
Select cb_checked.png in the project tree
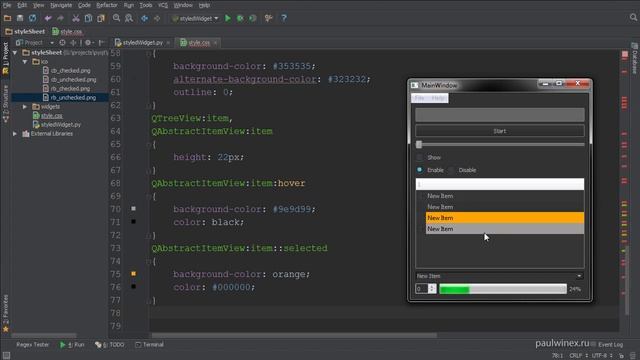coord(70,71)
